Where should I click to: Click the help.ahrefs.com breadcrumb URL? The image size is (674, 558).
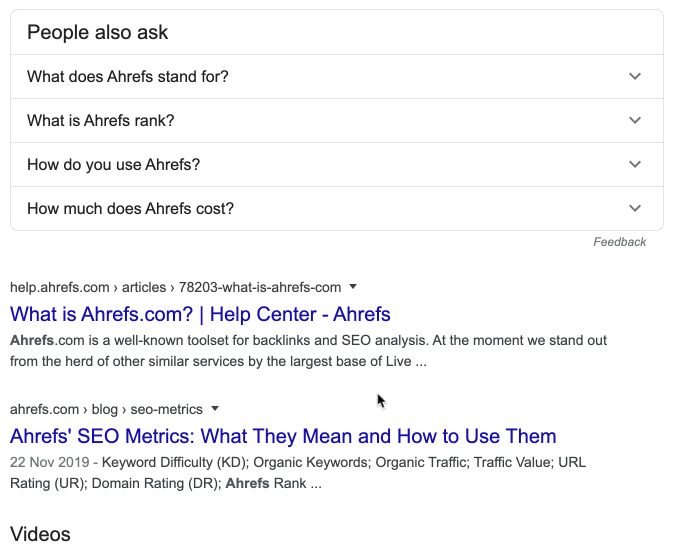coord(175,287)
